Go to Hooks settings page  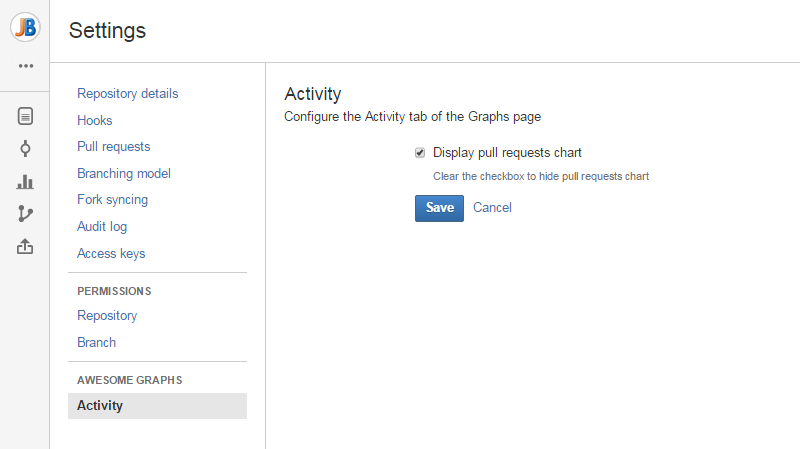[95, 120]
